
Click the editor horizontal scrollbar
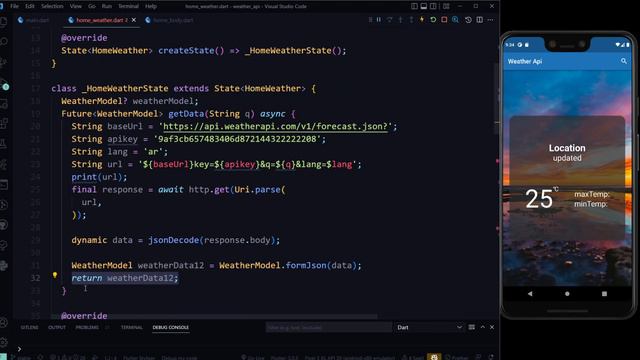tap(214, 316)
